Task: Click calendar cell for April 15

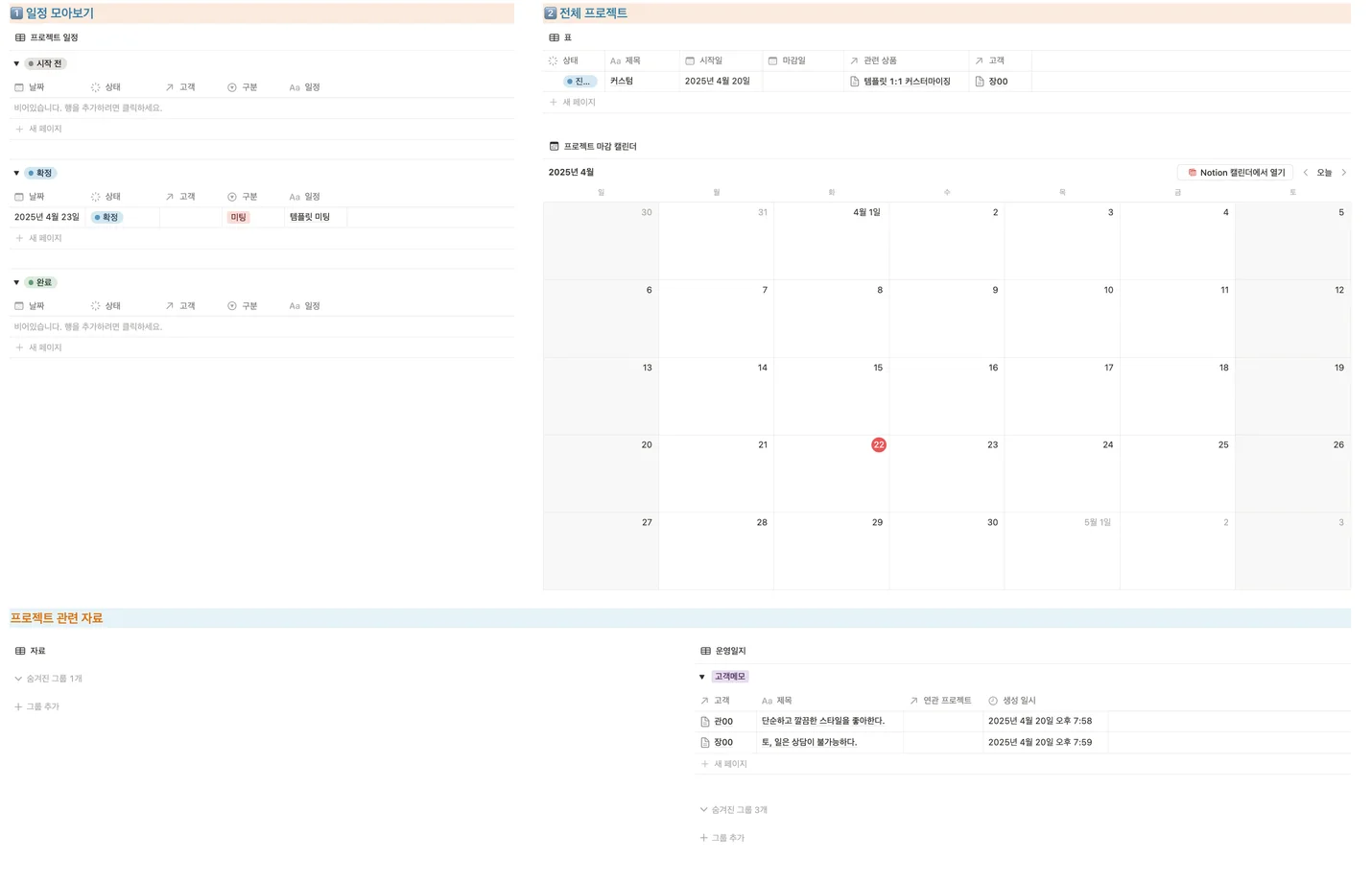Action: pyautogui.click(x=831, y=396)
